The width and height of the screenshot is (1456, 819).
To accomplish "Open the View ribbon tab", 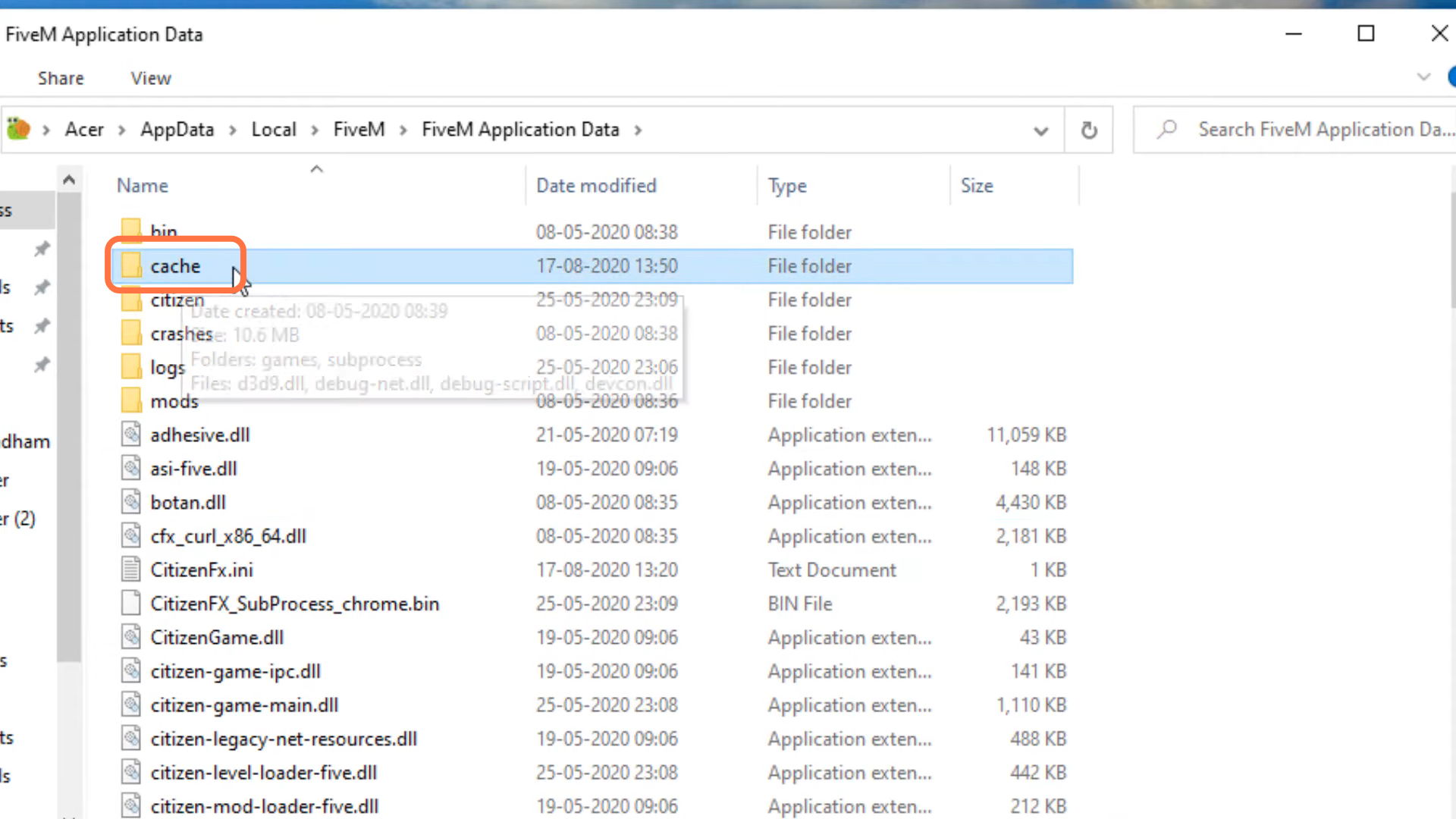I will tap(151, 78).
